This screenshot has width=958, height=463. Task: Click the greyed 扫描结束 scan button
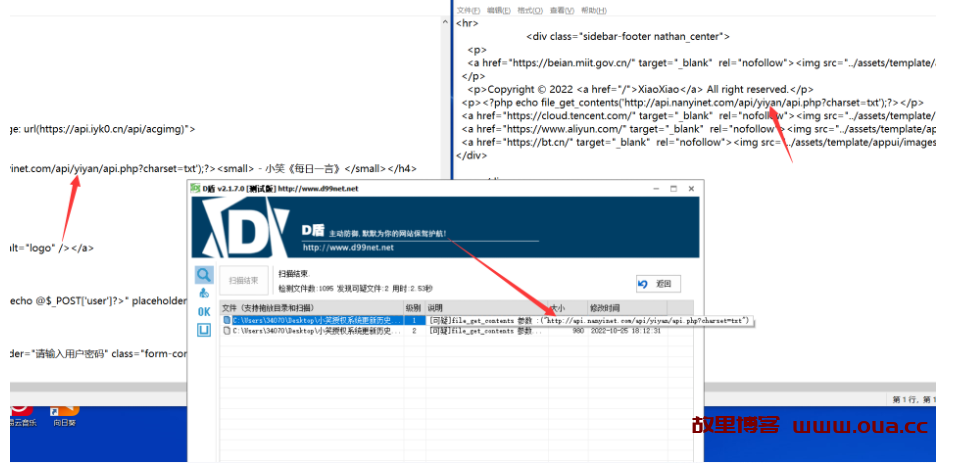point(244,280)
